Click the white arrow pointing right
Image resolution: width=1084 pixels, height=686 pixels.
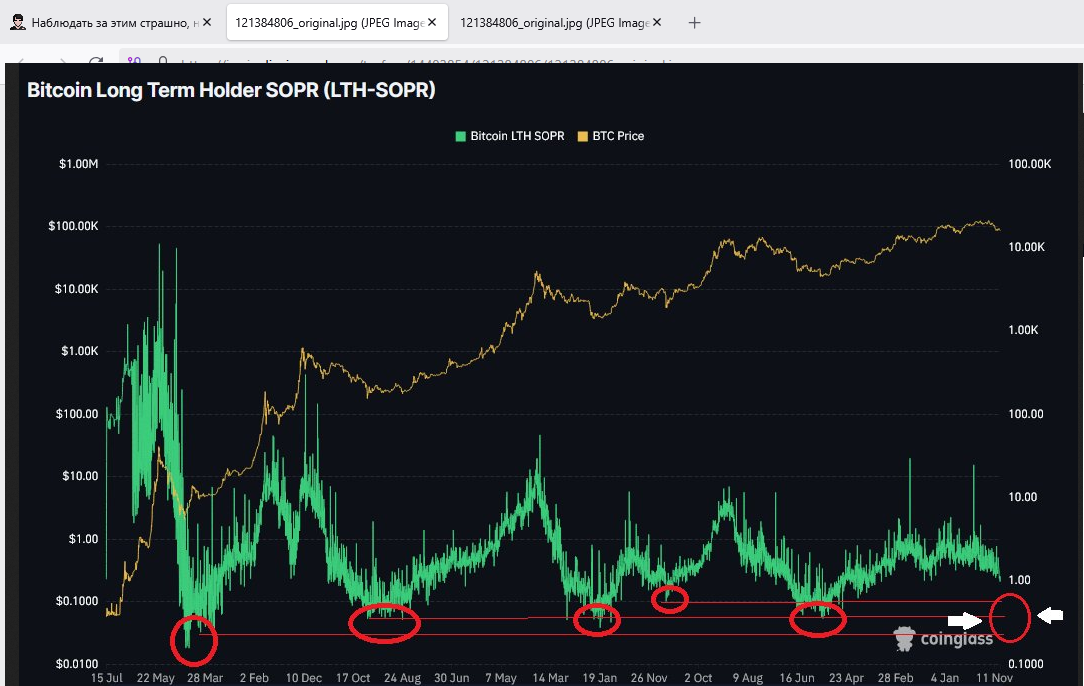[965, 620]
